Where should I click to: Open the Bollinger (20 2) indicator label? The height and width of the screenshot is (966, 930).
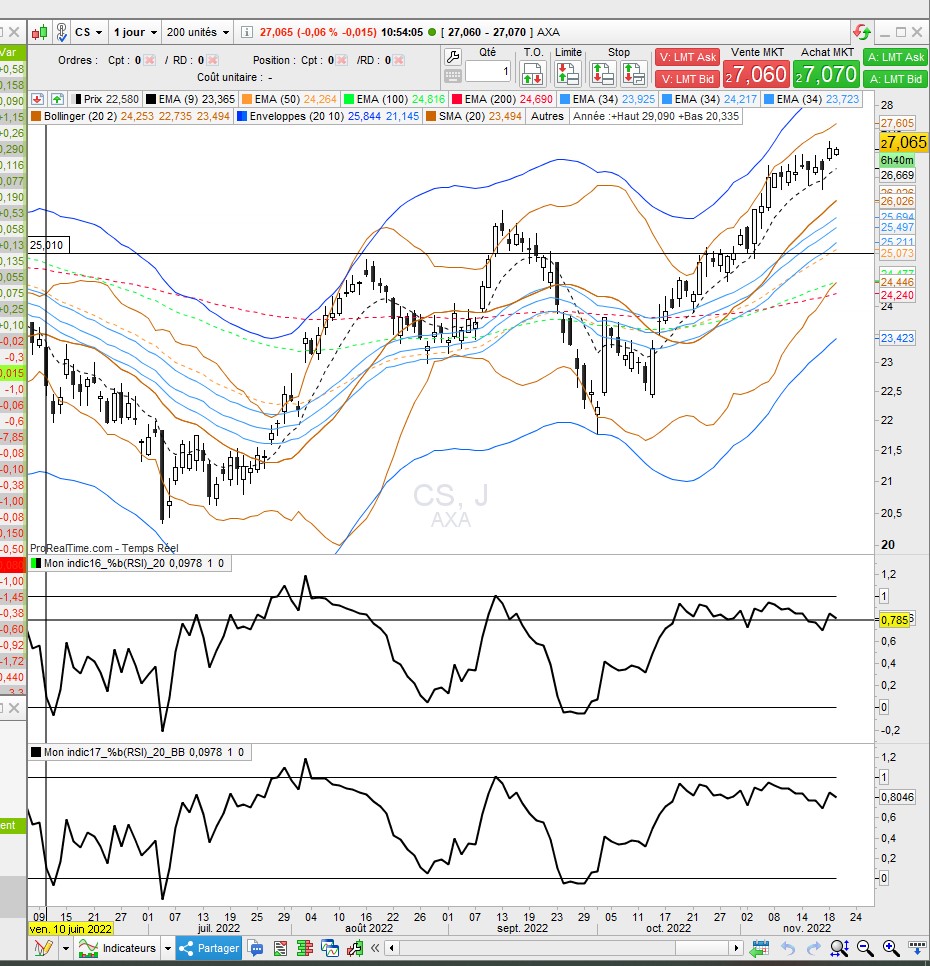[131, 116]
